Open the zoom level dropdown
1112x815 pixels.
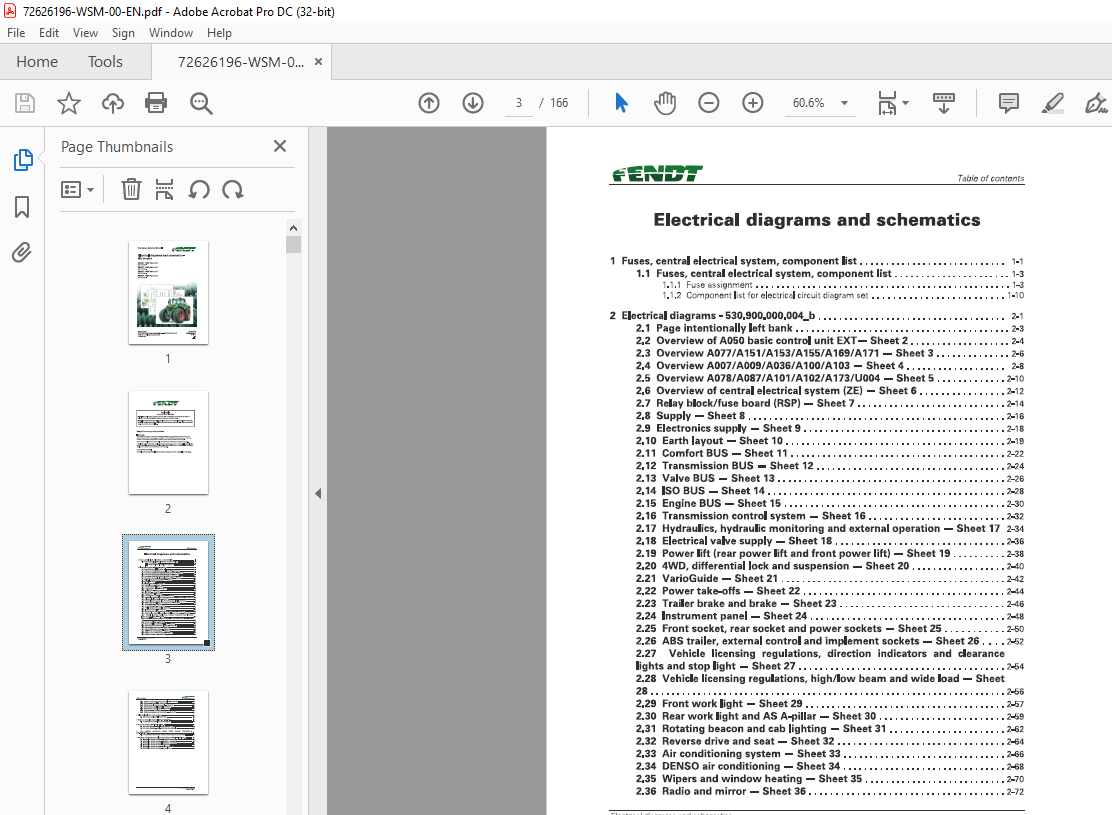click(844, 103)
